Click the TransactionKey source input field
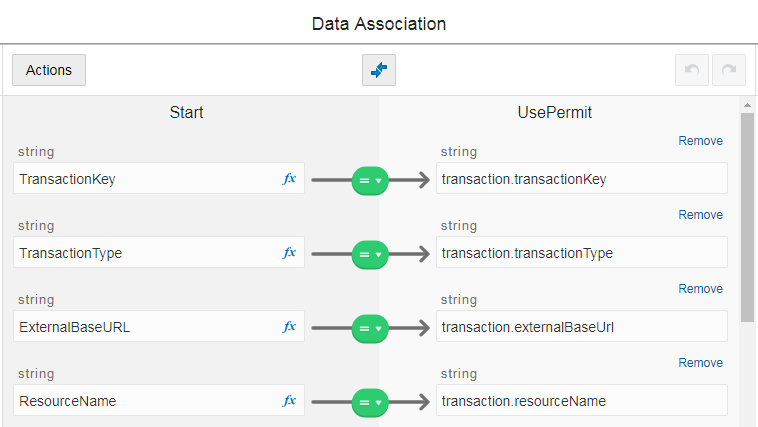758x427 pixels. pos(145,179)
